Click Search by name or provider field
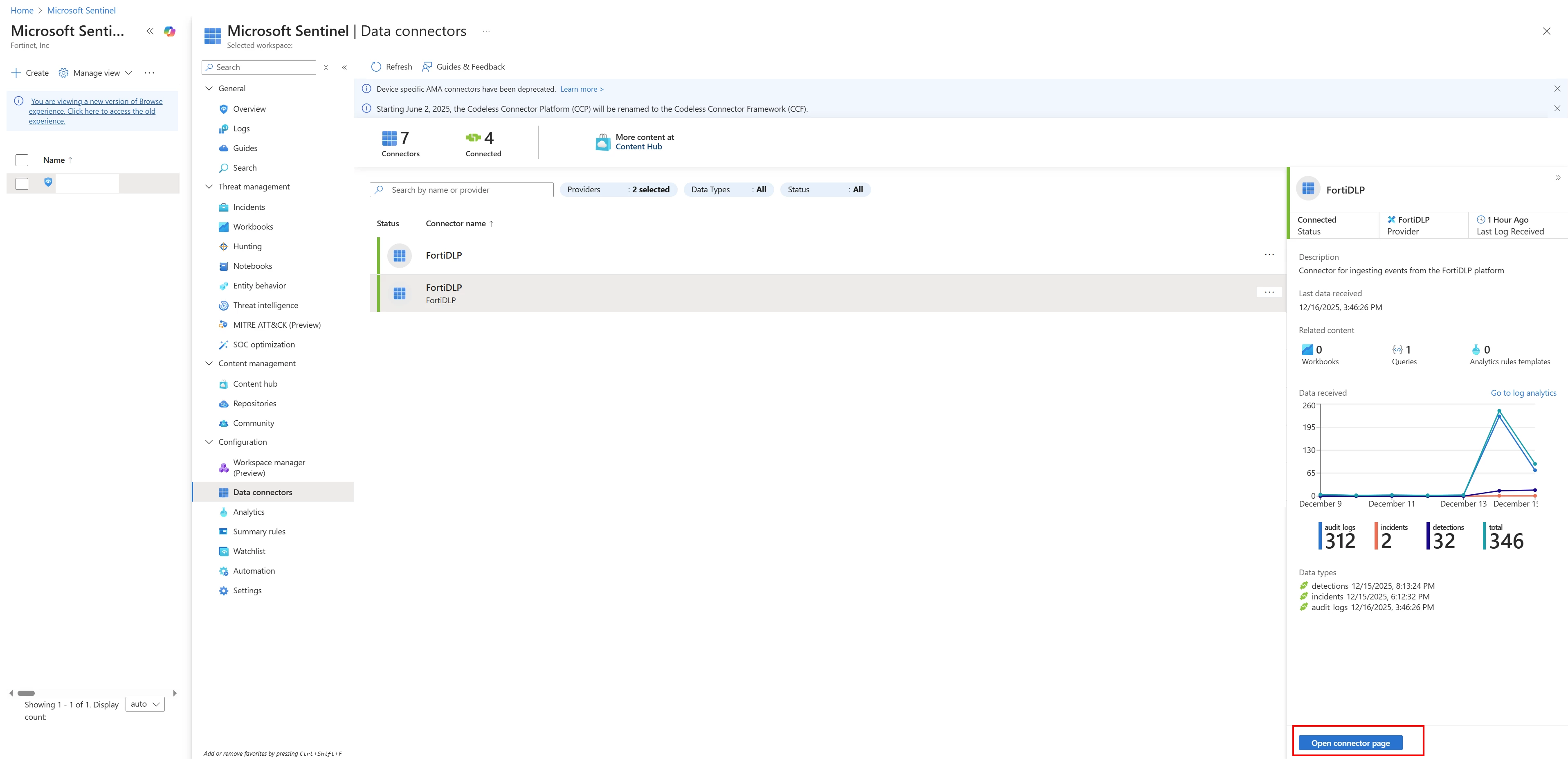The image size is (1568, 759). pos(461,190)
